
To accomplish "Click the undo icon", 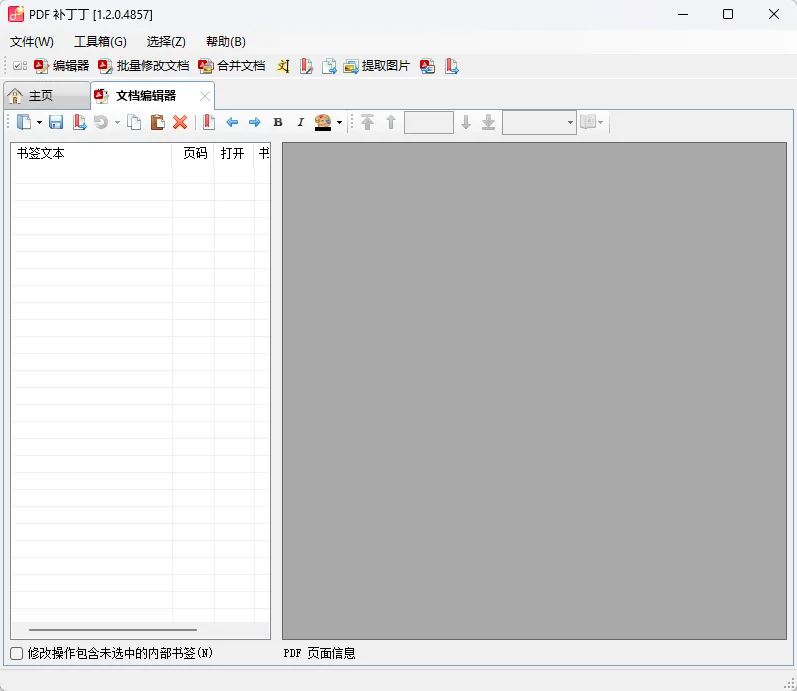I will pyautogui.click(x=101, y=122).
